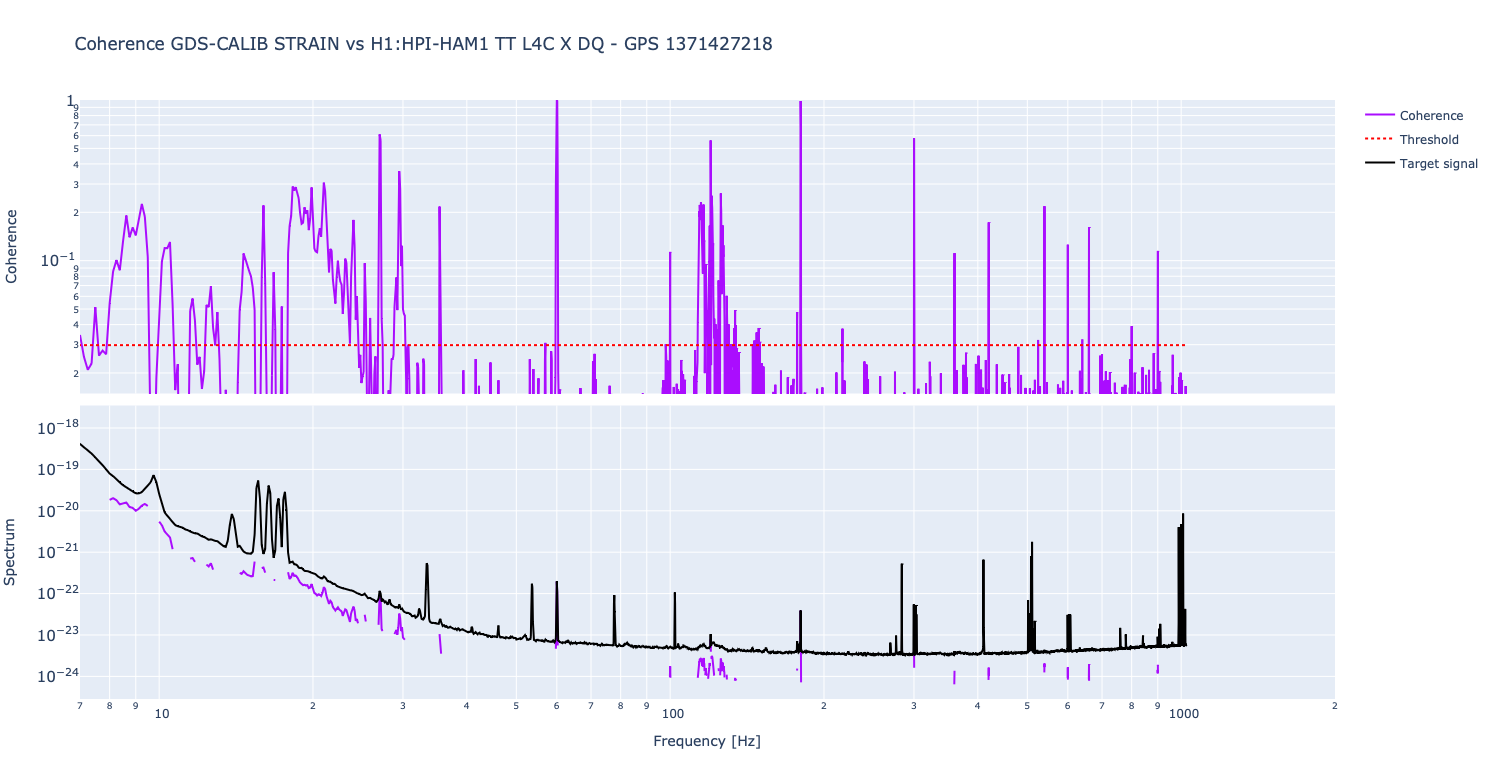
Task: Click the 1000 tick label on frequency axis
Action: click(1184, 714)
